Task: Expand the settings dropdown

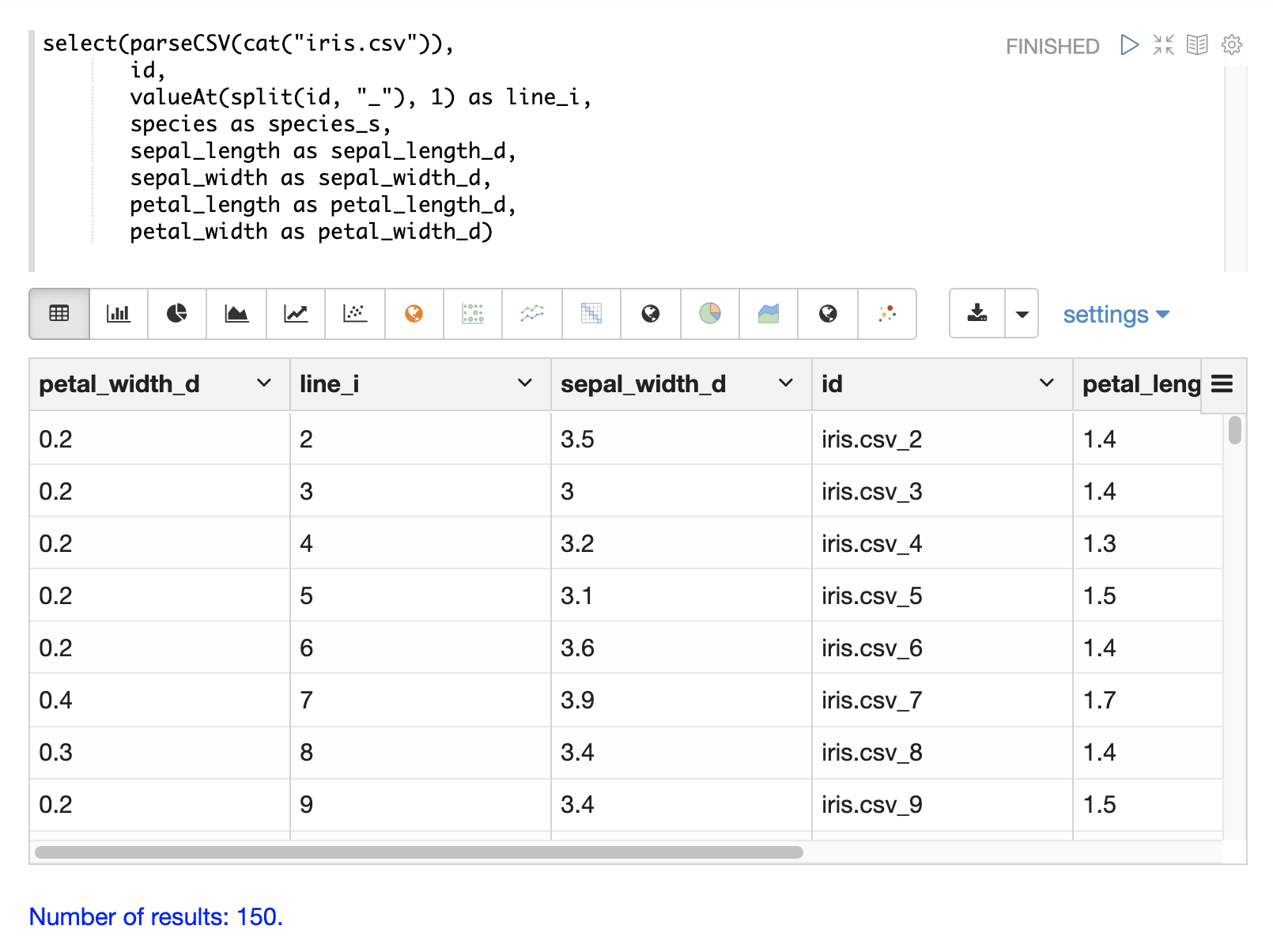Action: click(1115, 315)
